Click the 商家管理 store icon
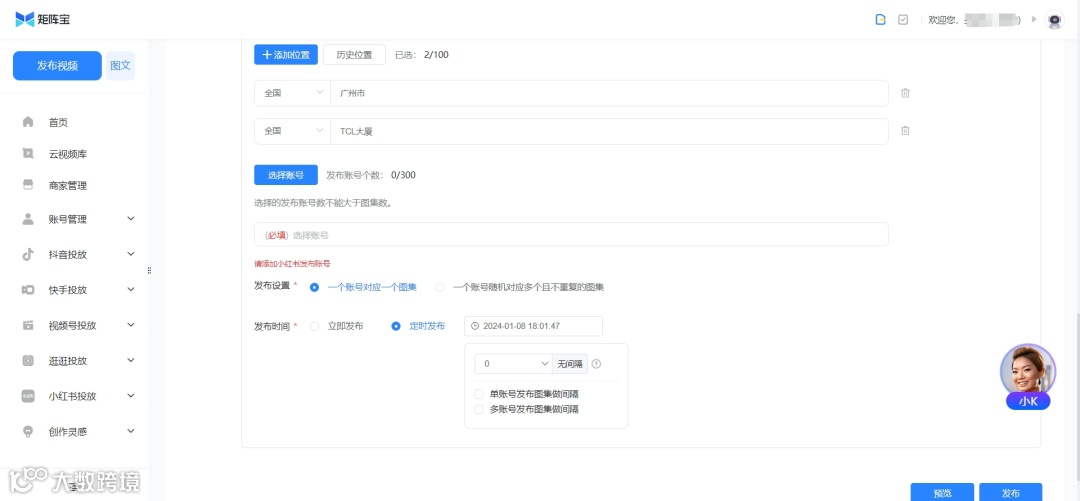 (x=28, y=185)
